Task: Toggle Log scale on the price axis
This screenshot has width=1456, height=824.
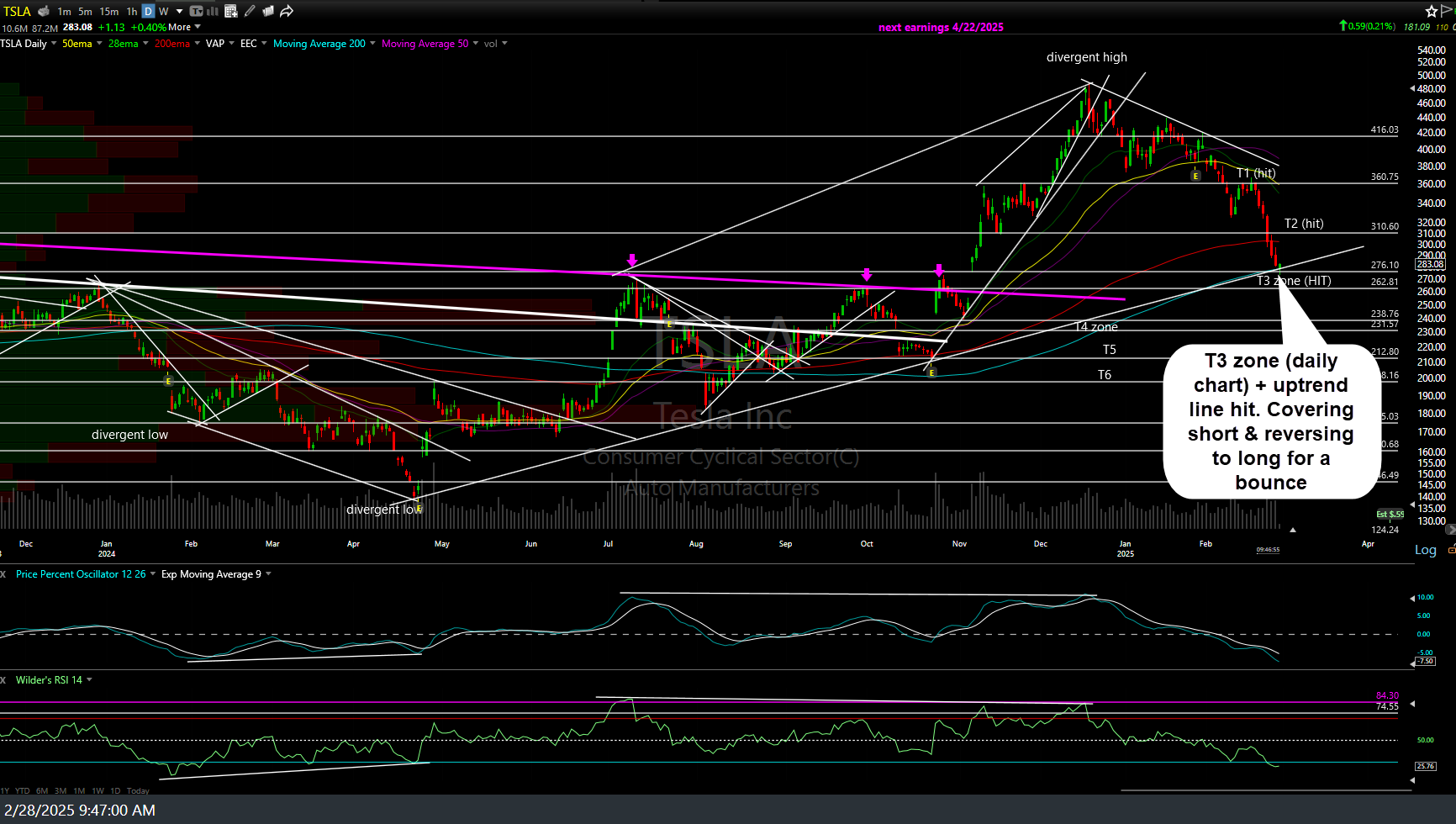Action: [1424, 550]
